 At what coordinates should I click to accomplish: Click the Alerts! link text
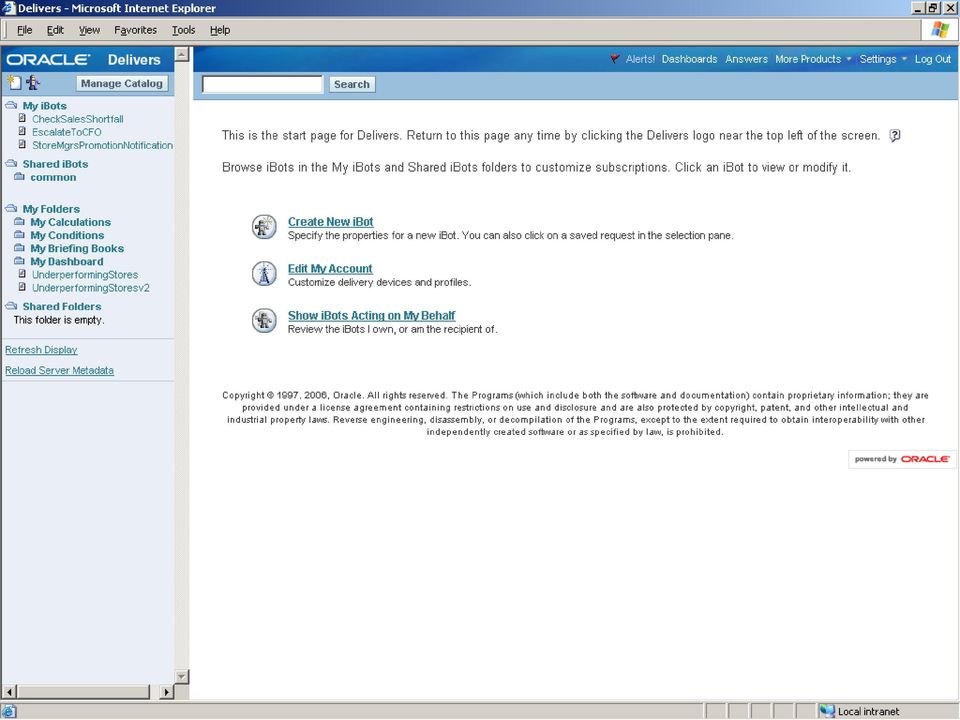point(640,59)
